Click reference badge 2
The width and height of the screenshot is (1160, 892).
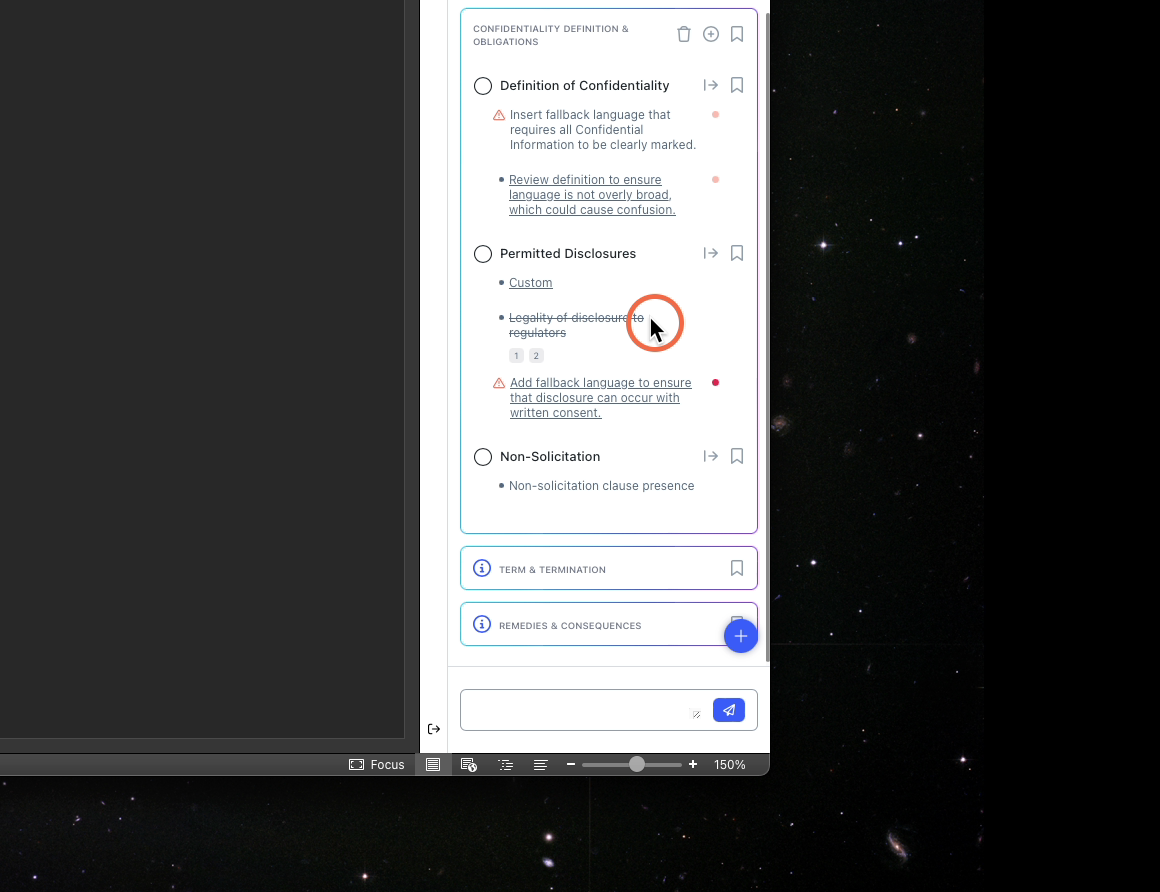click(536, 356)
